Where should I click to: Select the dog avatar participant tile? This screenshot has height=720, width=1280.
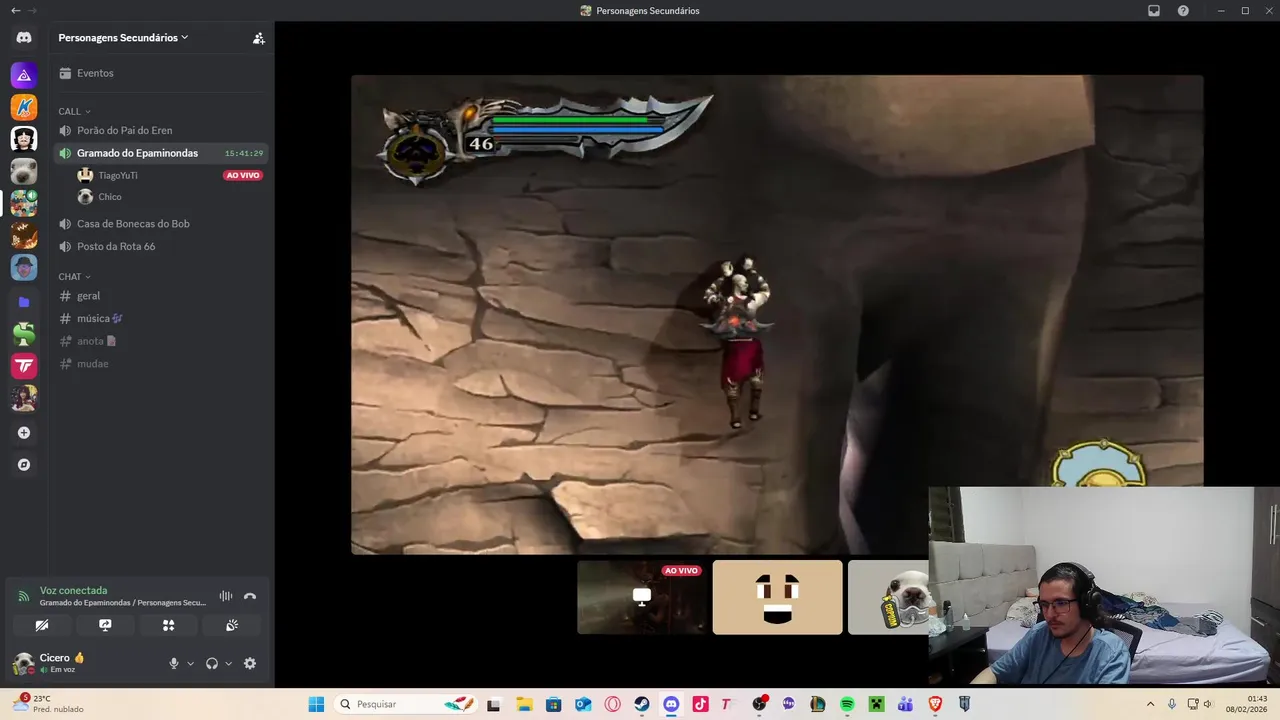point(888,597)
